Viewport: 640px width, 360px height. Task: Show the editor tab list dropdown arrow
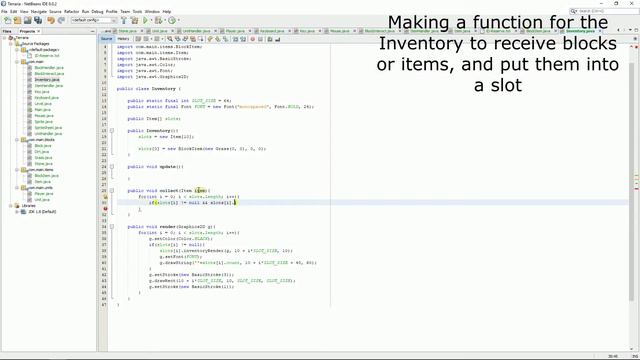(629, 31)
